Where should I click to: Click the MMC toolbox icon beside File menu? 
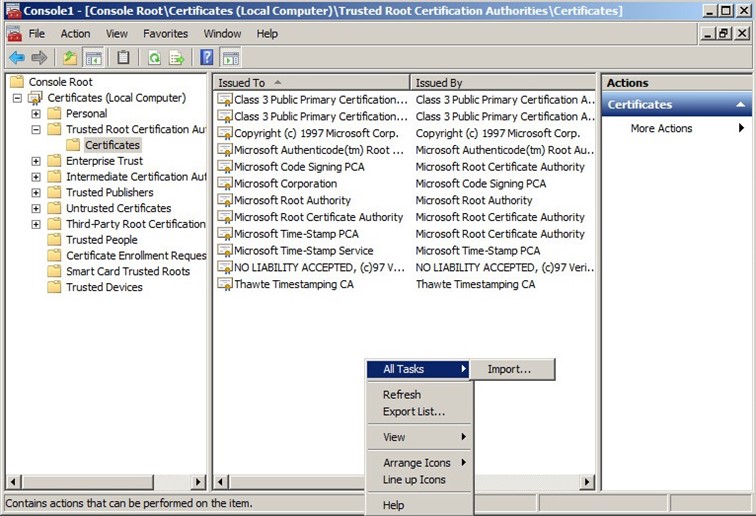click(x=14, y=33)
